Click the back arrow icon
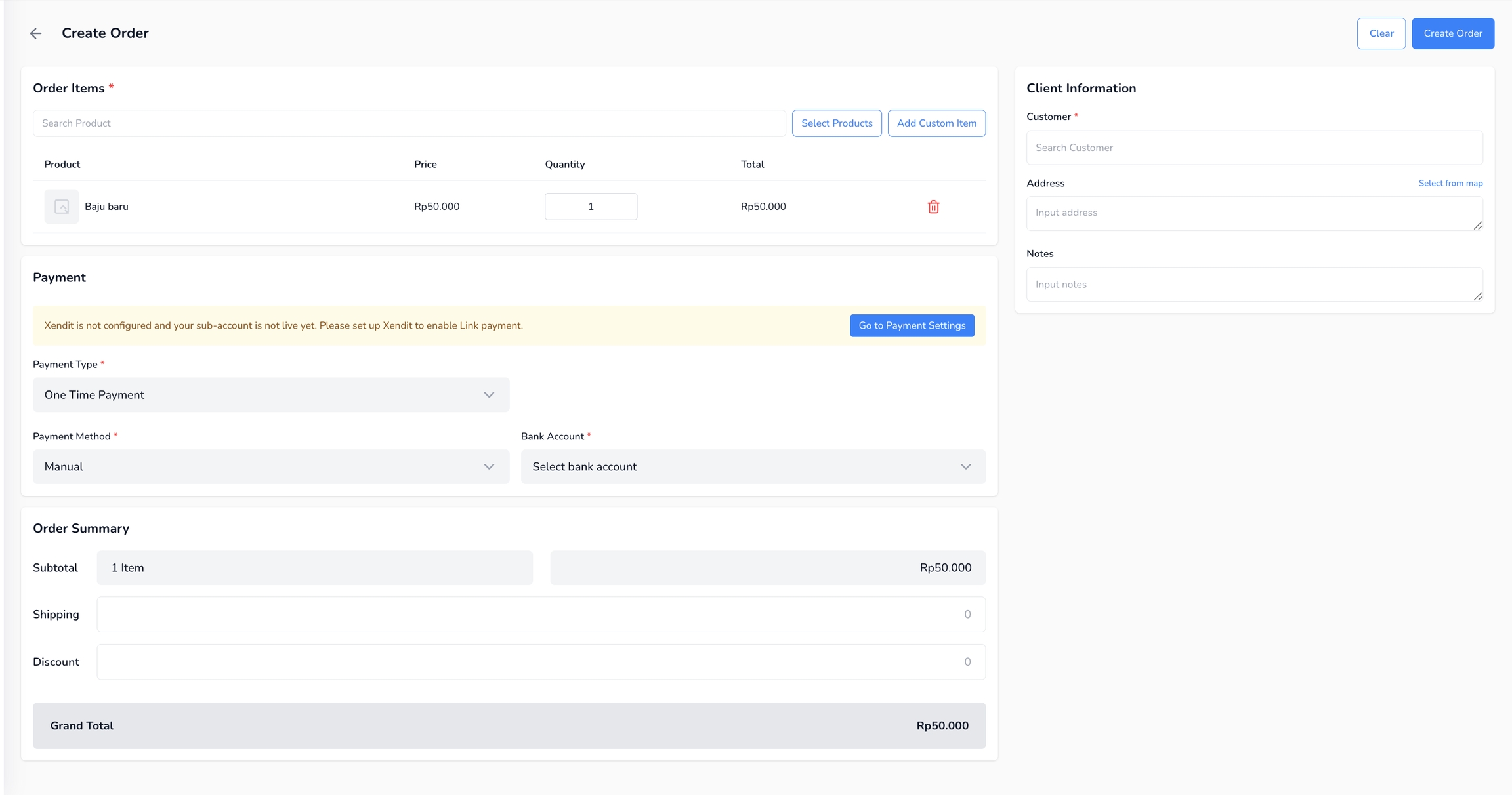 [x=35, y=33]
